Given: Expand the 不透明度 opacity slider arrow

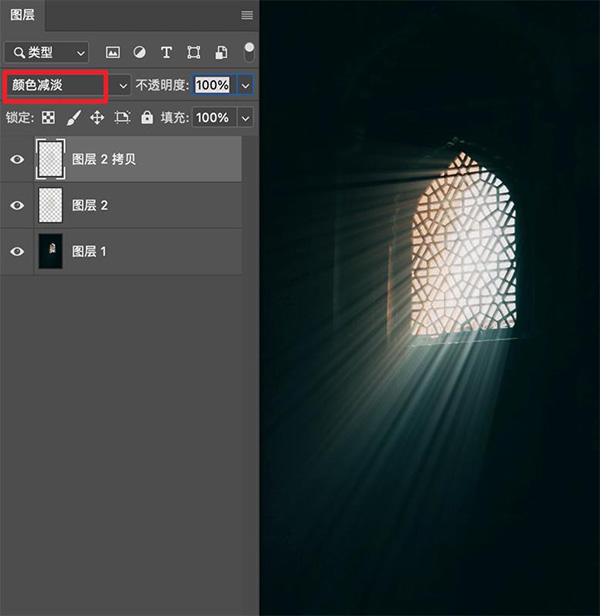Looking at the screenshot, I should point(246,85).
